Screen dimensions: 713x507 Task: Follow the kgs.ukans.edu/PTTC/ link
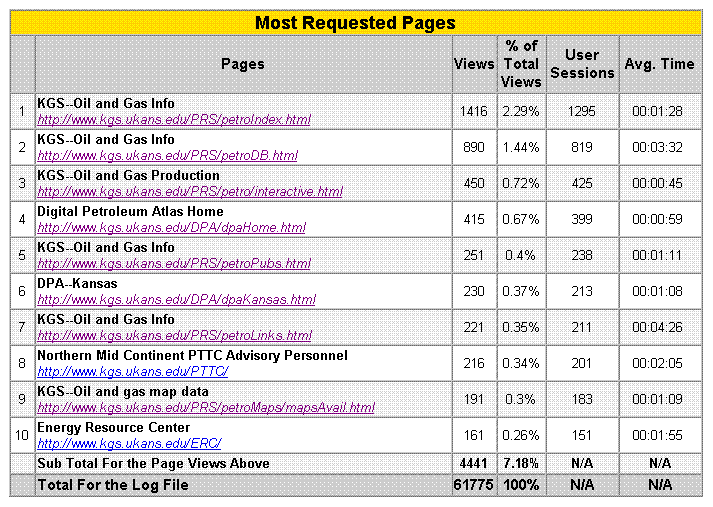click(x=132, y=371)
